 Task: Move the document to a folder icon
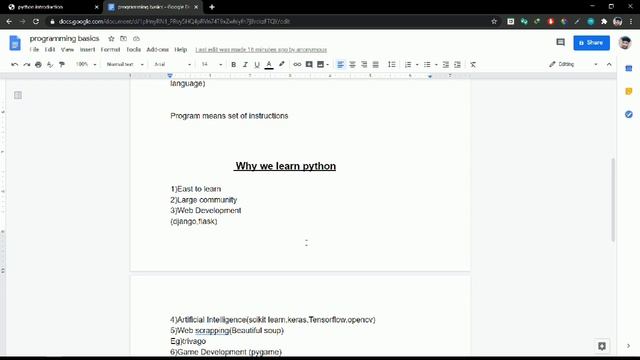pyautogui.click(x=123, y=38)
